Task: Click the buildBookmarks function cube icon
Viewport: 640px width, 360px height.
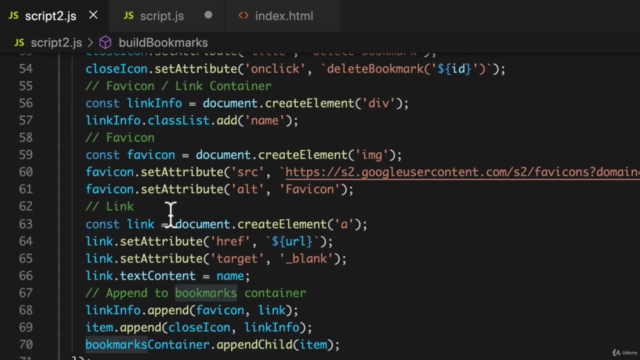Action: click(106, 42)
